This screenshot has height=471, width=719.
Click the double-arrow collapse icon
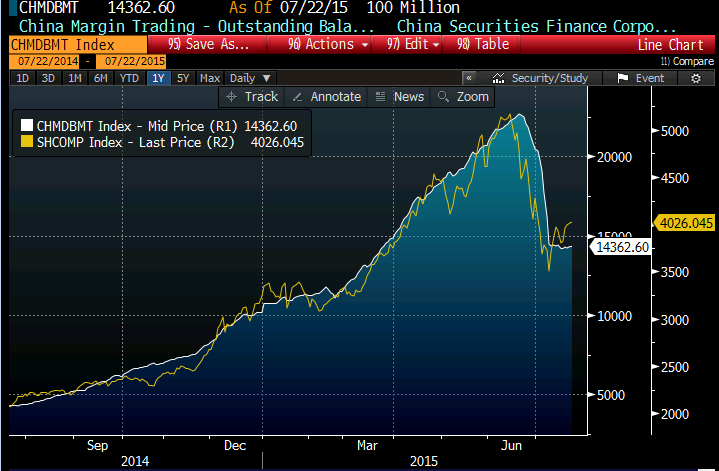pos(468,78)
